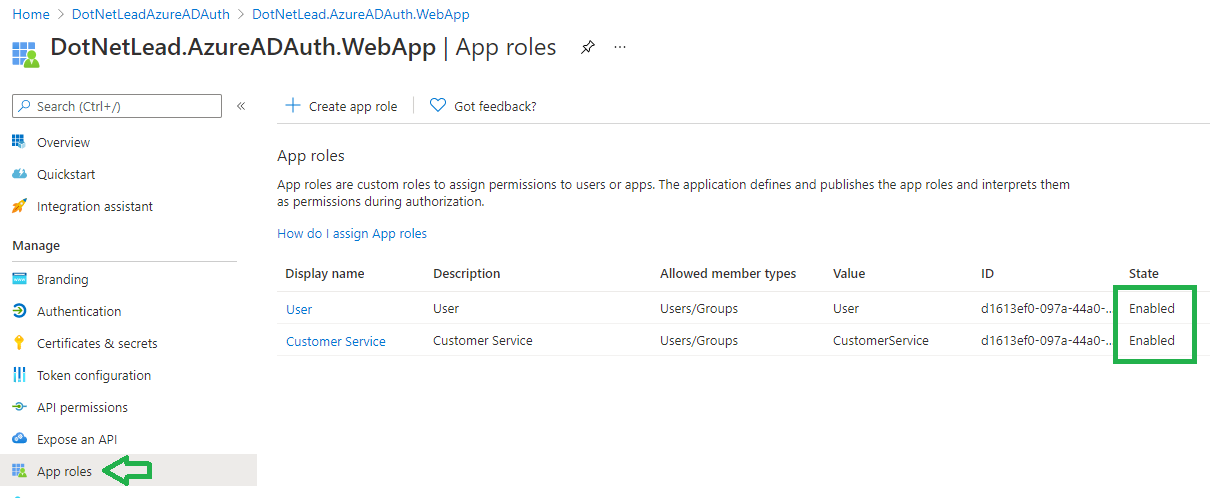
Task: Click the Got feedback? button
Action: click(x=483, y=106)
